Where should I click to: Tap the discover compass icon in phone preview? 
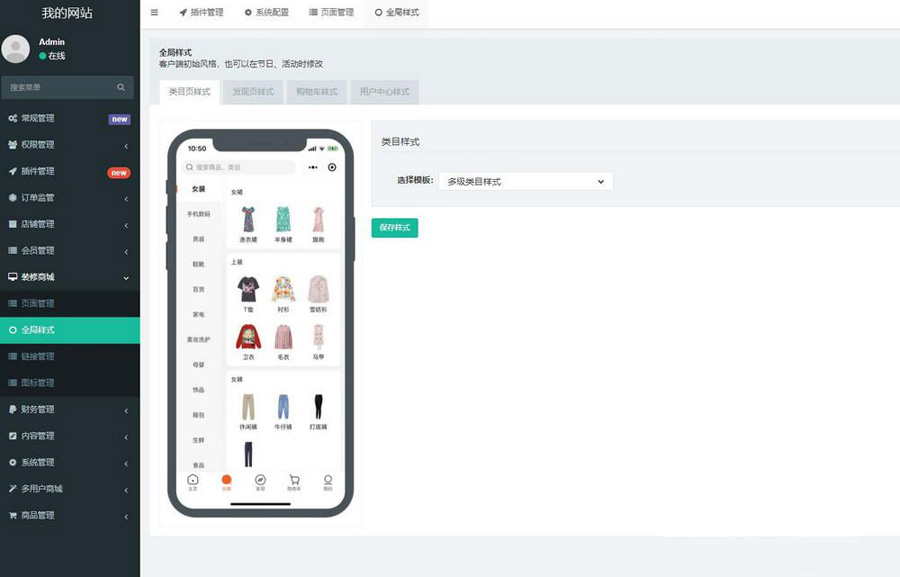point(260,481)
